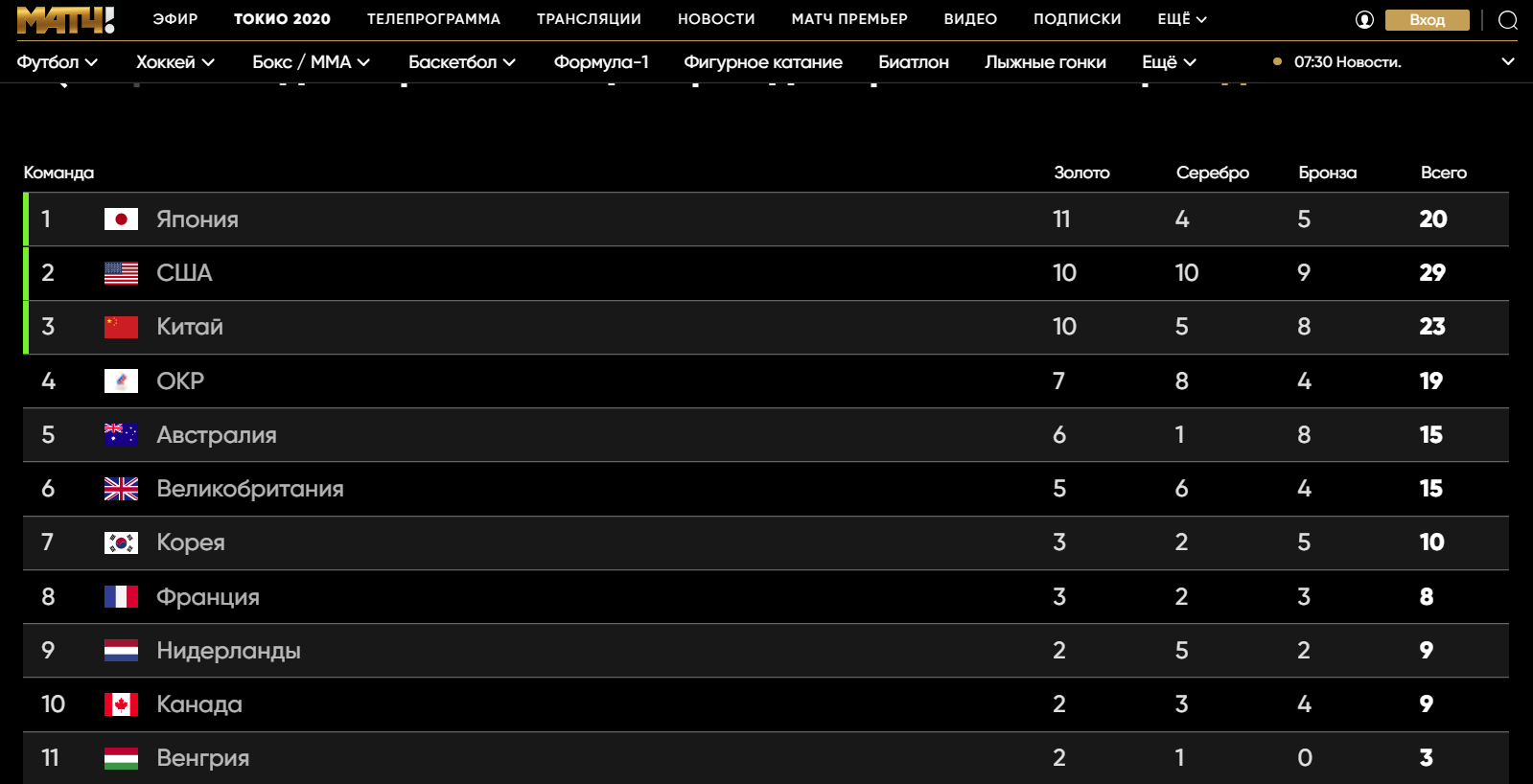Image resolution: width=1533 pixels, height=784 pixels.
Task: Select the Венгрия team name
Action: pos(203,758)
